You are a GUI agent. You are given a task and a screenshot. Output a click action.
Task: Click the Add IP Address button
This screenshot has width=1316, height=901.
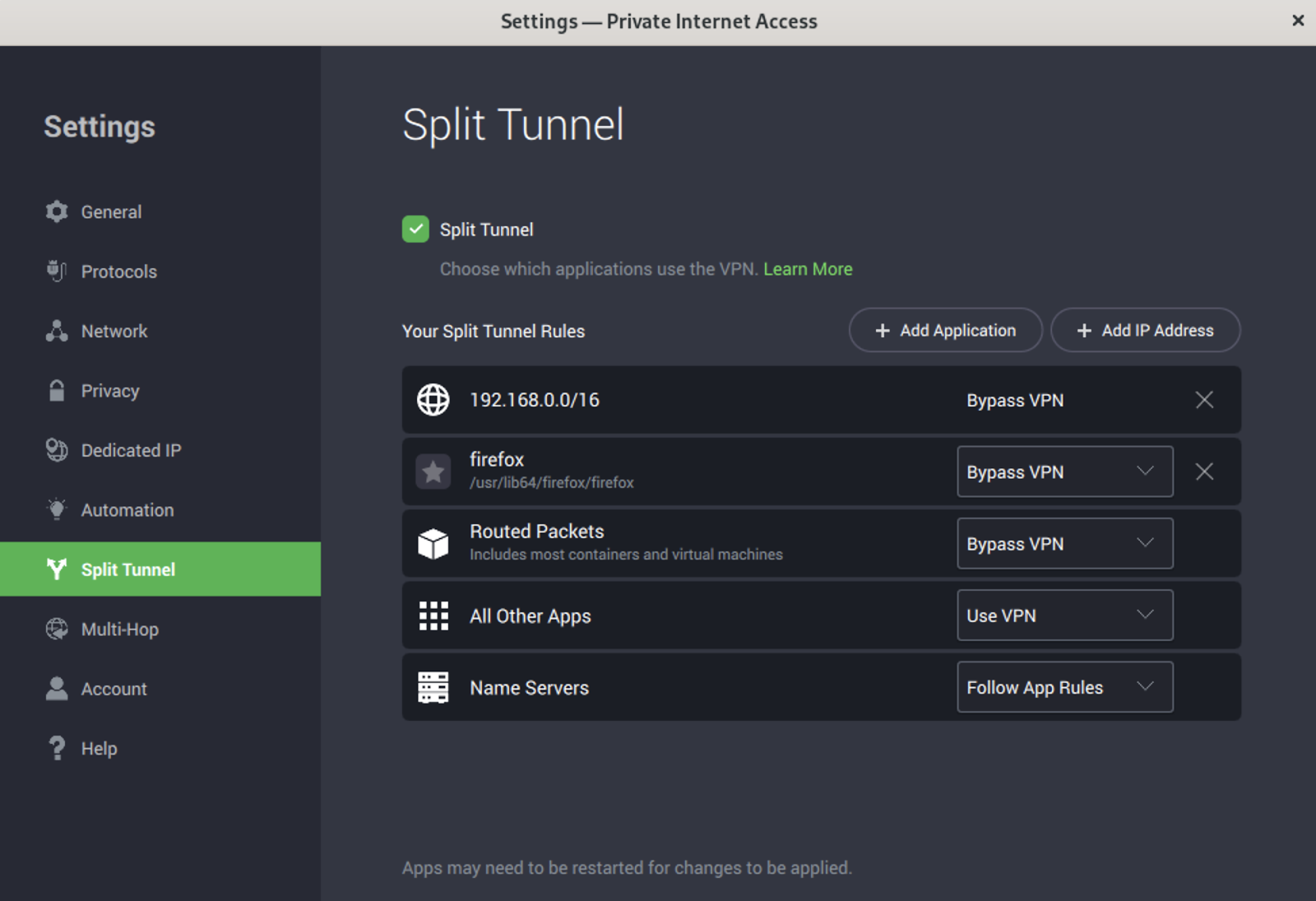(1145, 330)
